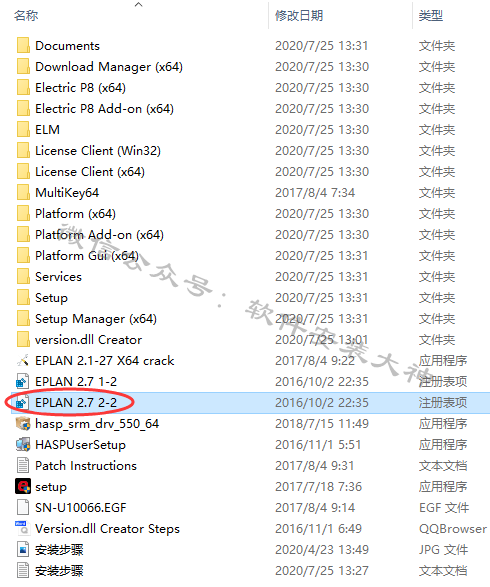Click the EPLAN 2.7 1-2 registry file icon

(23, 381)
